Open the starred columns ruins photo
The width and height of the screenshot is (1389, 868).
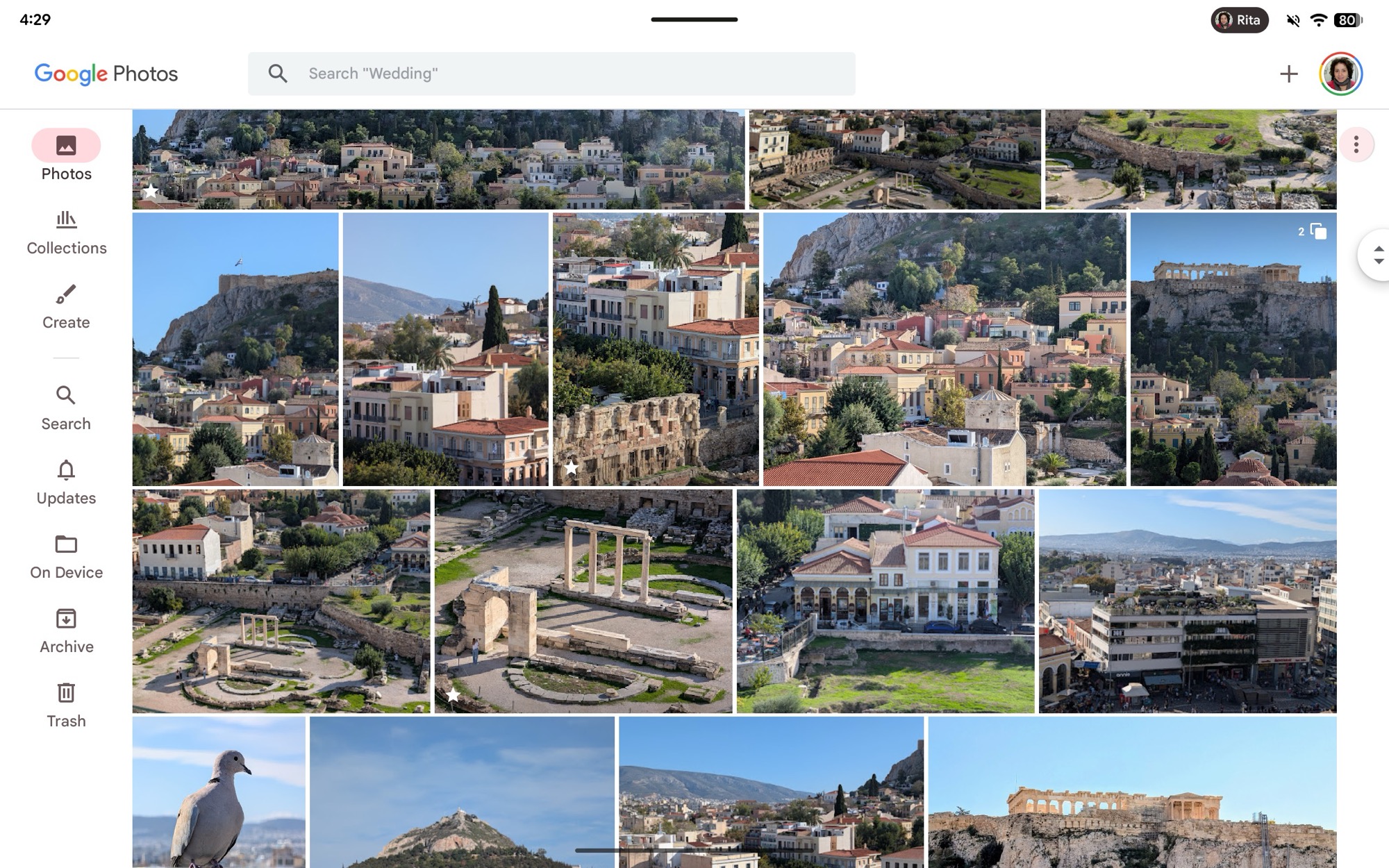tap(583, 601)
